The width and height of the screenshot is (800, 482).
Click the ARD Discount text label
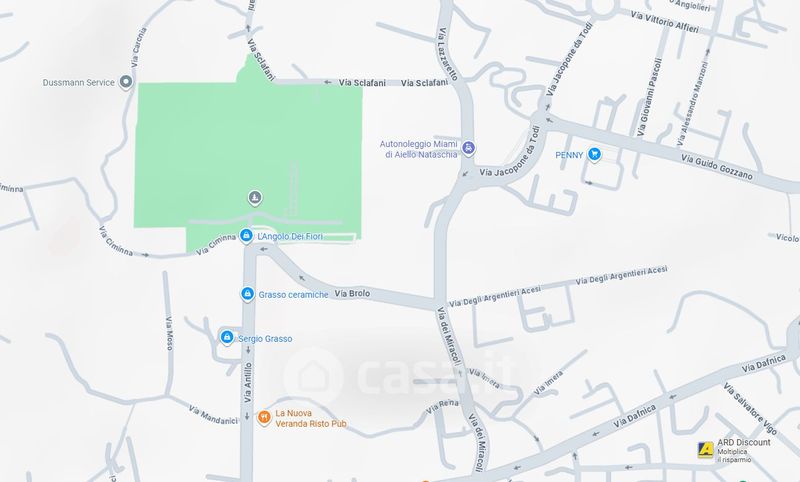click(744, 442)
